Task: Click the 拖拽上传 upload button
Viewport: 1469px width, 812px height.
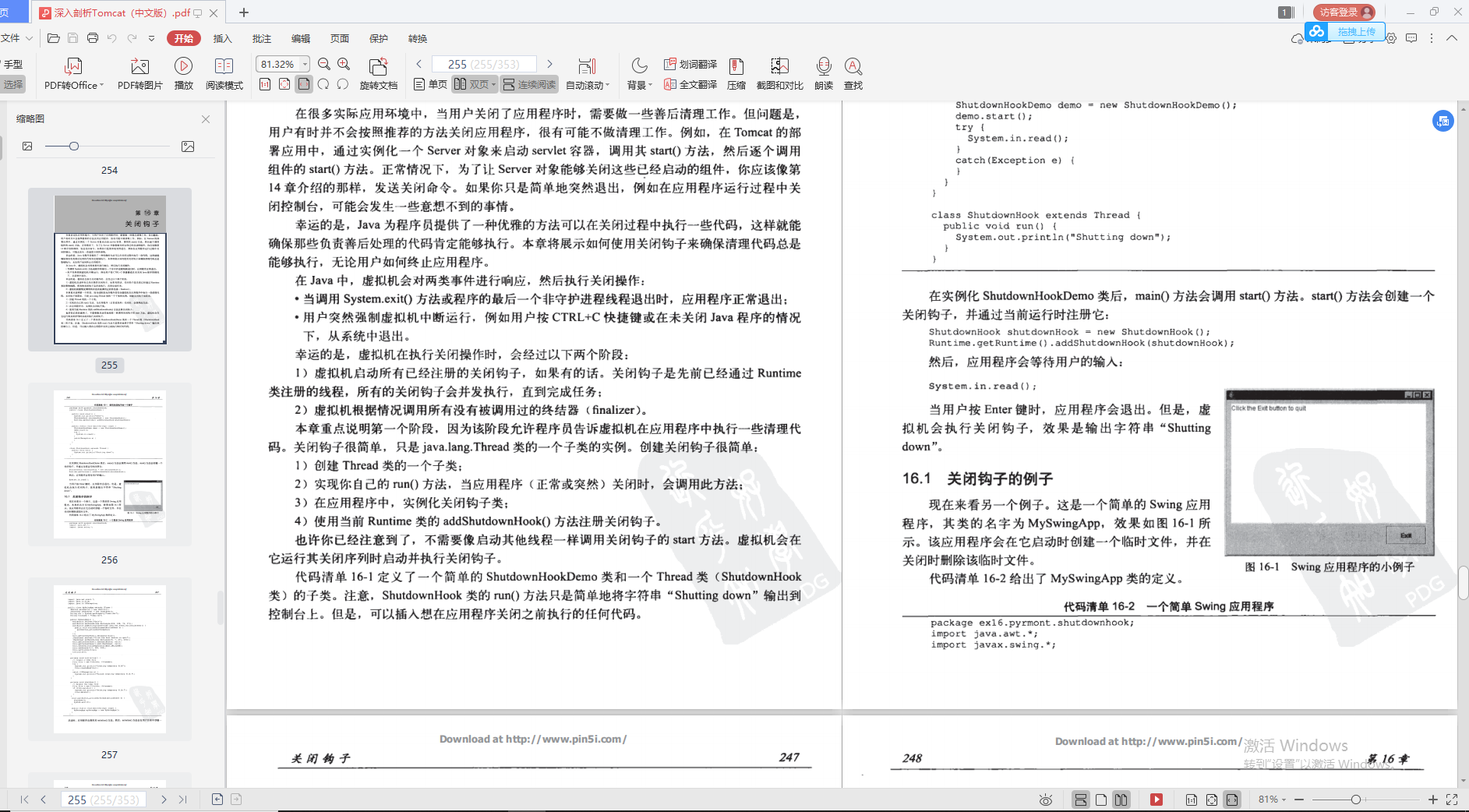Action: click(x=1346, y=31)
